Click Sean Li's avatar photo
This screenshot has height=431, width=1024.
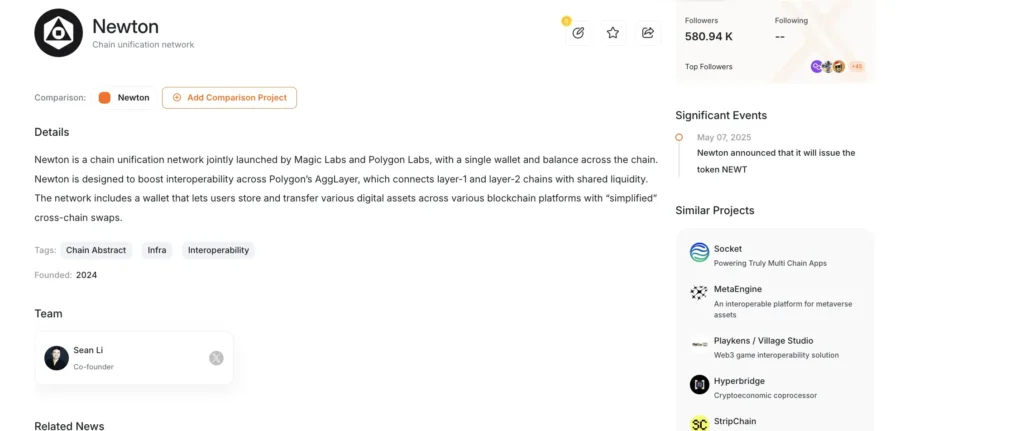tap(57, 358)
